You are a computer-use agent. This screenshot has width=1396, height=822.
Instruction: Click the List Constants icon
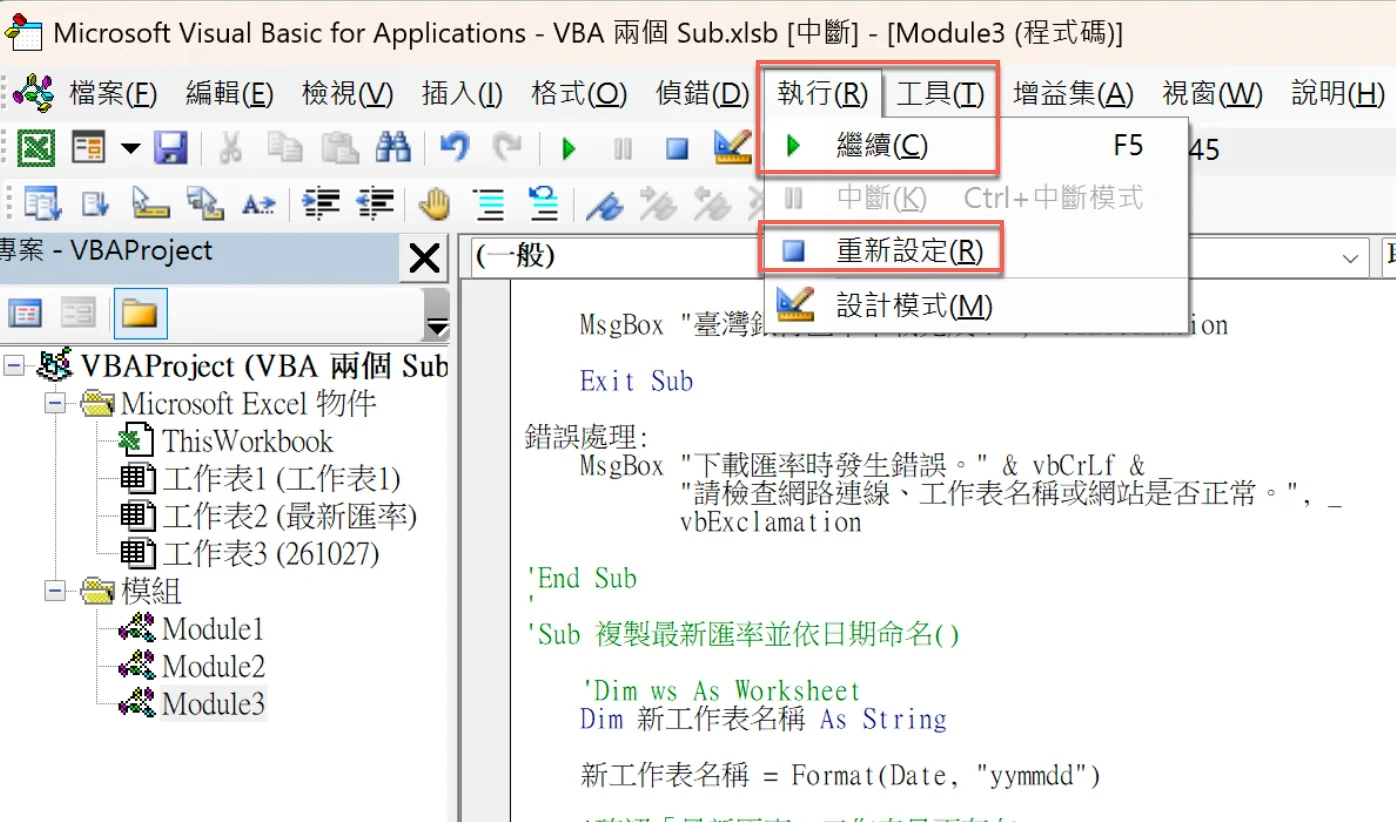pyautogui.click(x=96, y=204)
